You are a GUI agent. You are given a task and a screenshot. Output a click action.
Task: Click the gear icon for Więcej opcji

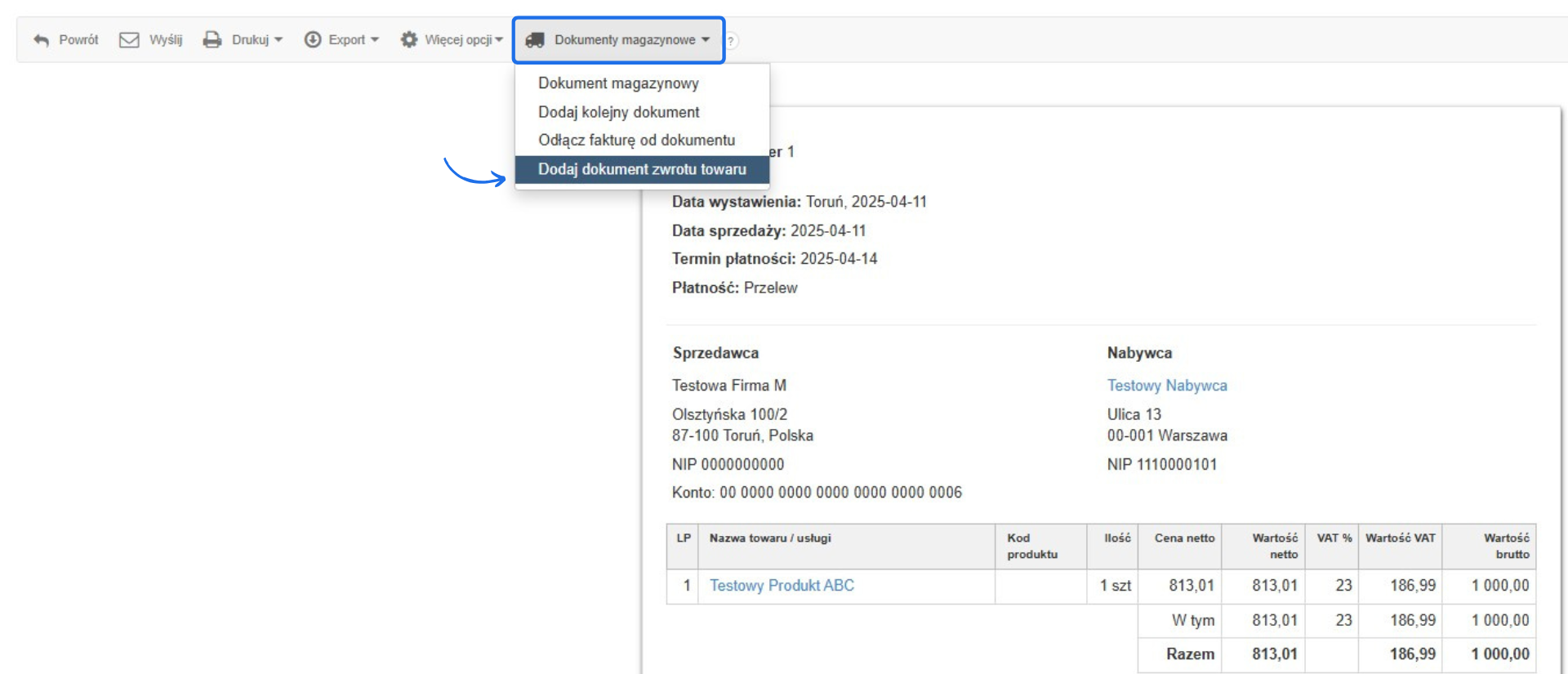click(409, 40)
